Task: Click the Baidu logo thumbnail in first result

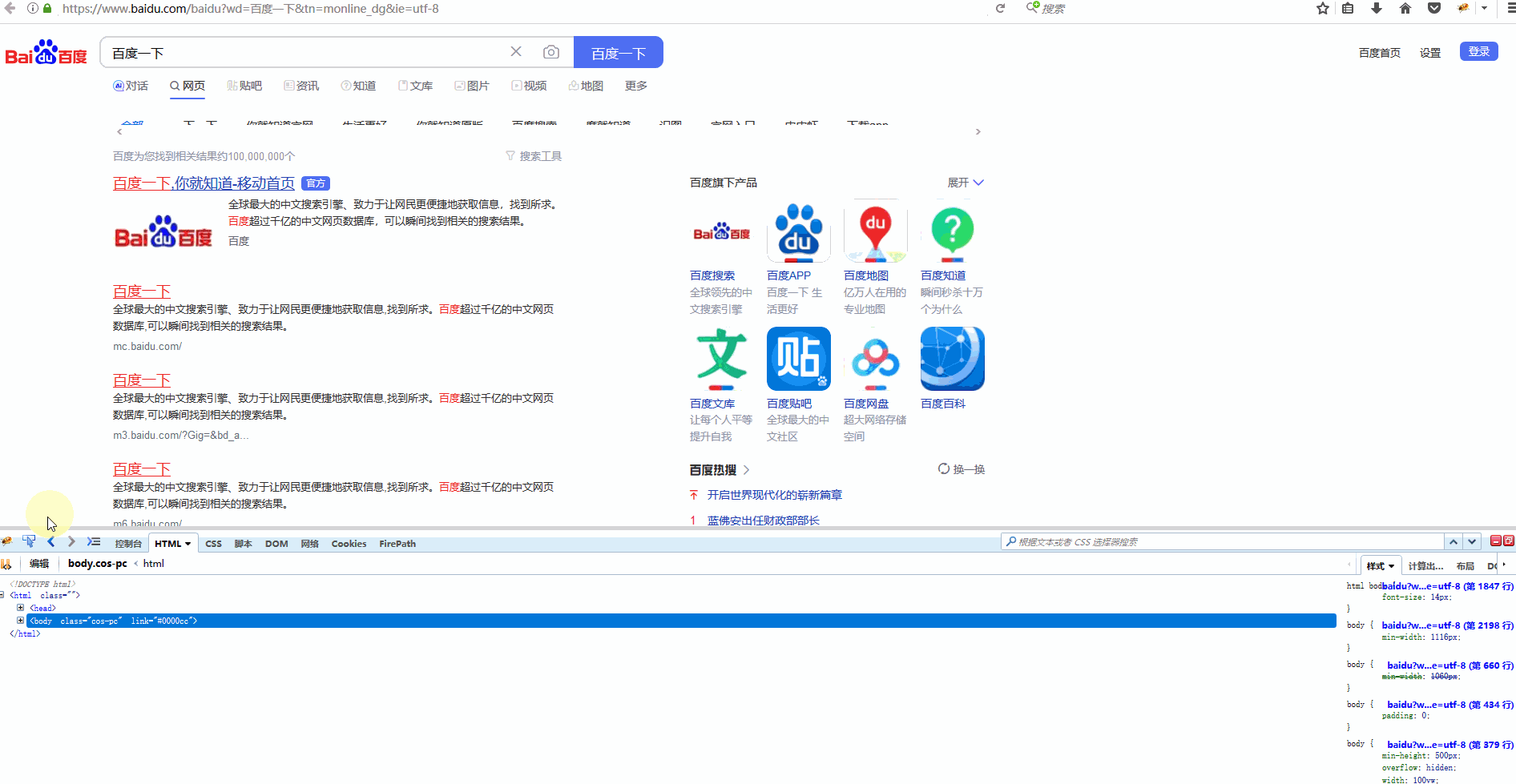Action: pos(163,231)
